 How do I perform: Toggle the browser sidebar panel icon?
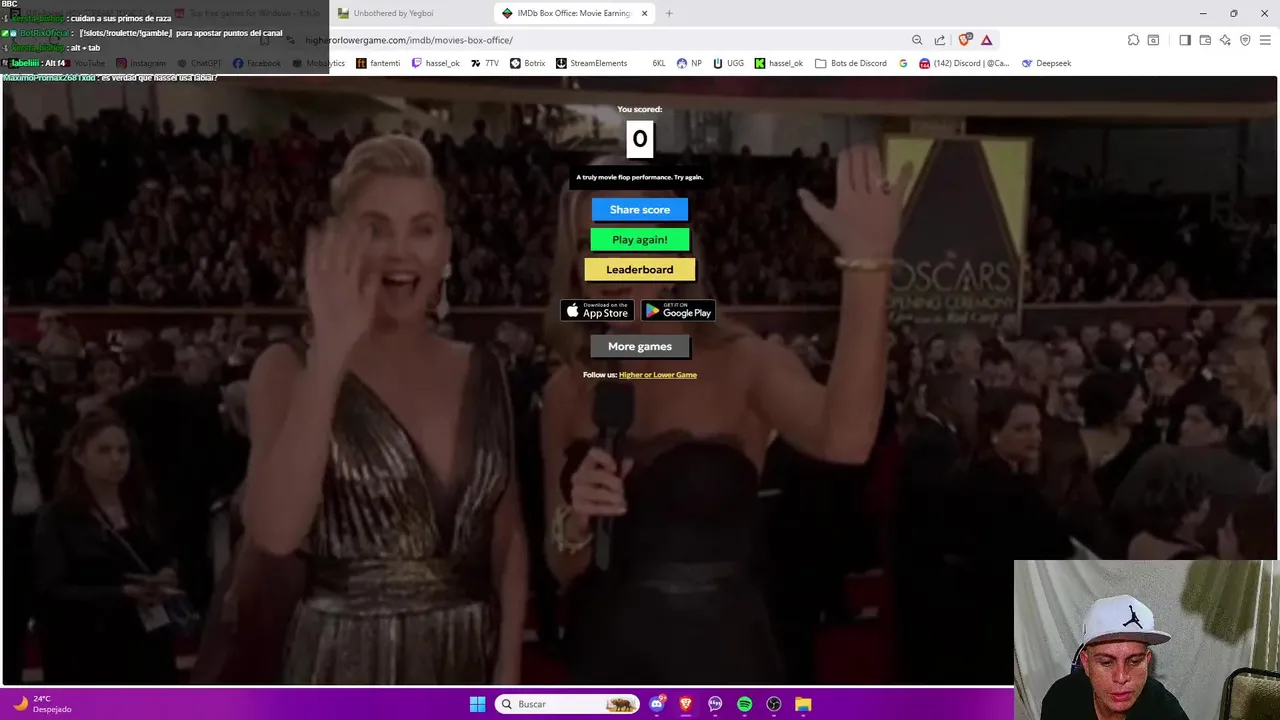click(1185, 40)
